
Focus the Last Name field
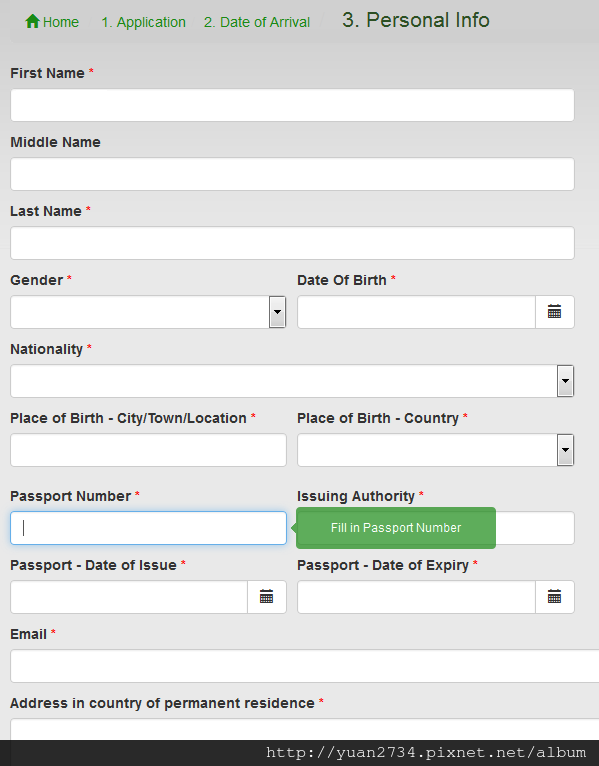(292, 243)
